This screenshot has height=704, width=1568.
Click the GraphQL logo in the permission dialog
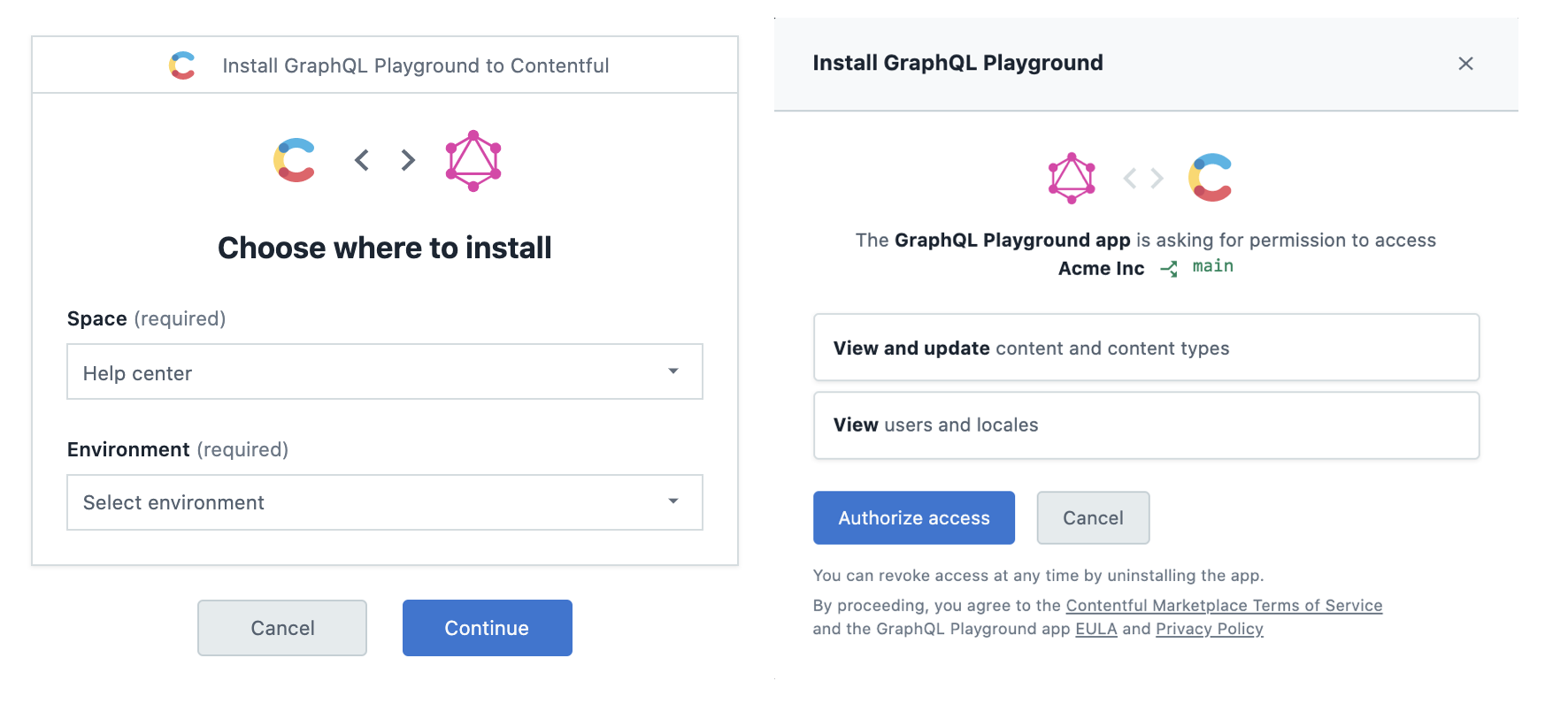(1072, 178)
